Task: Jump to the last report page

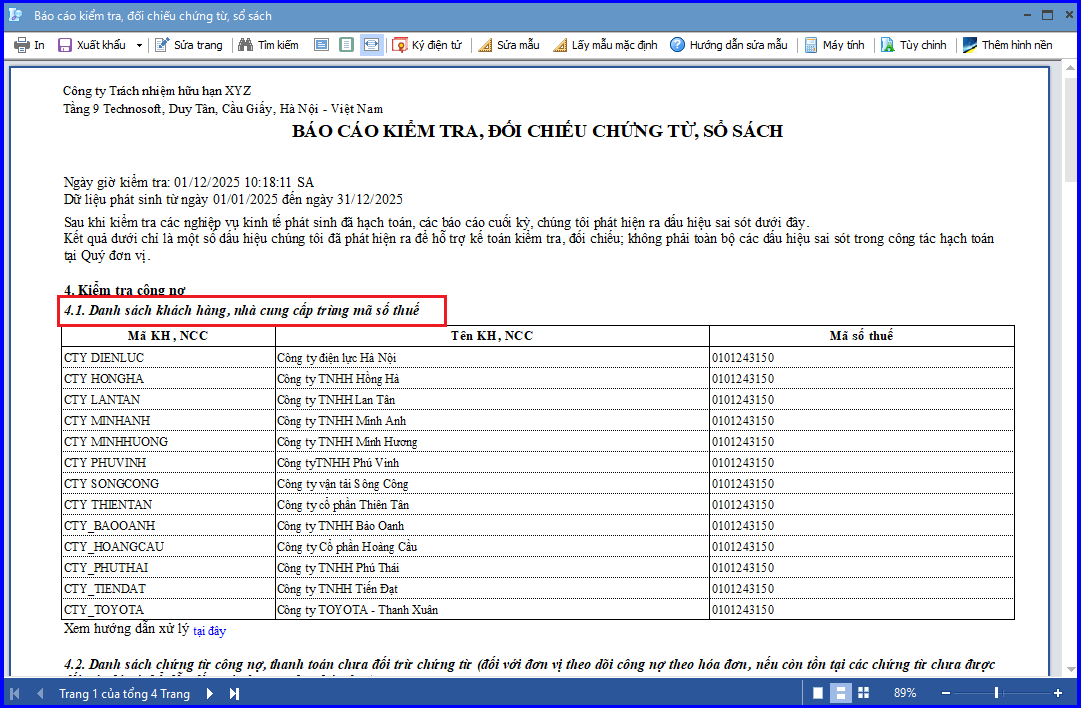Action: pos(234,694)
